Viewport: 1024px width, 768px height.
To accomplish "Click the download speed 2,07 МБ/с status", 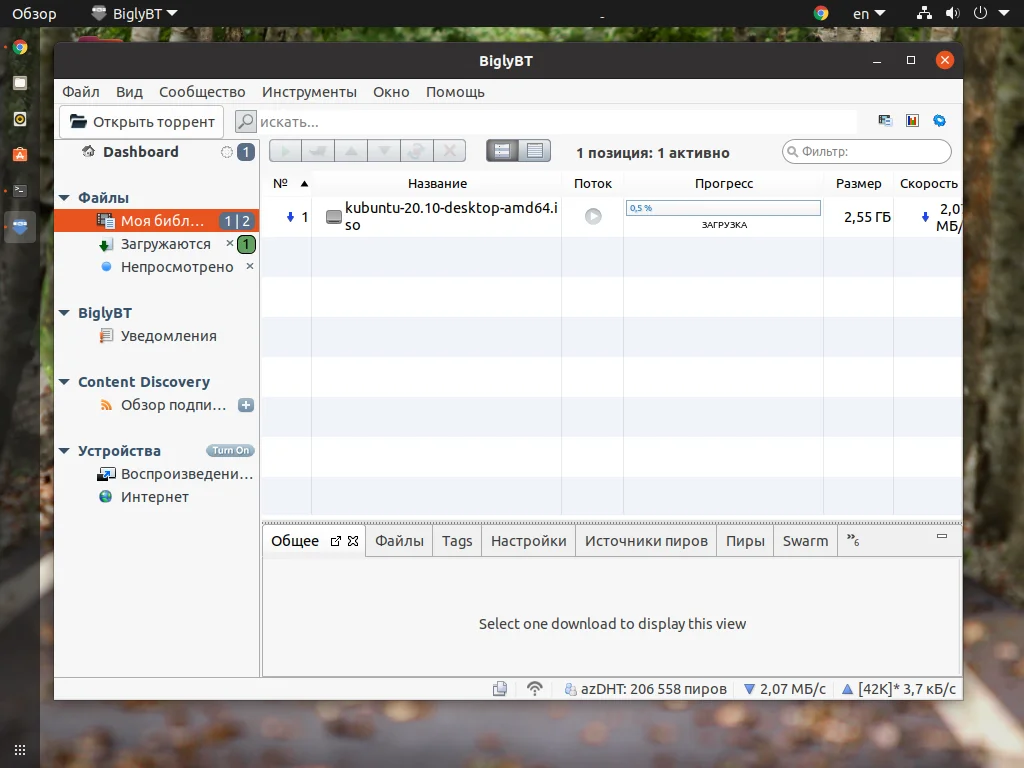I will point(785,688).
